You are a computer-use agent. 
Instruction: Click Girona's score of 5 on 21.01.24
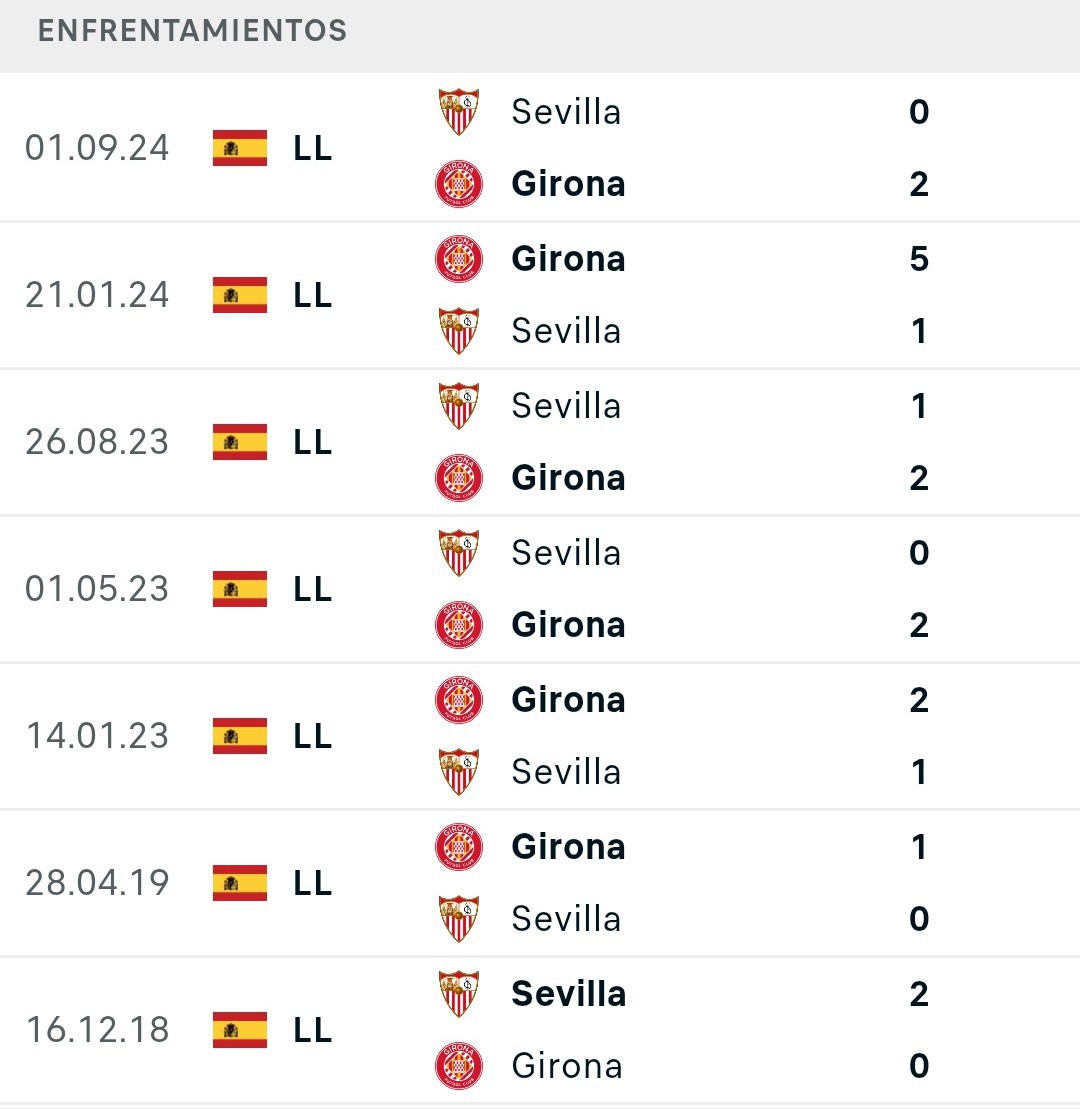pyautogui.click(x=919, y=259)
